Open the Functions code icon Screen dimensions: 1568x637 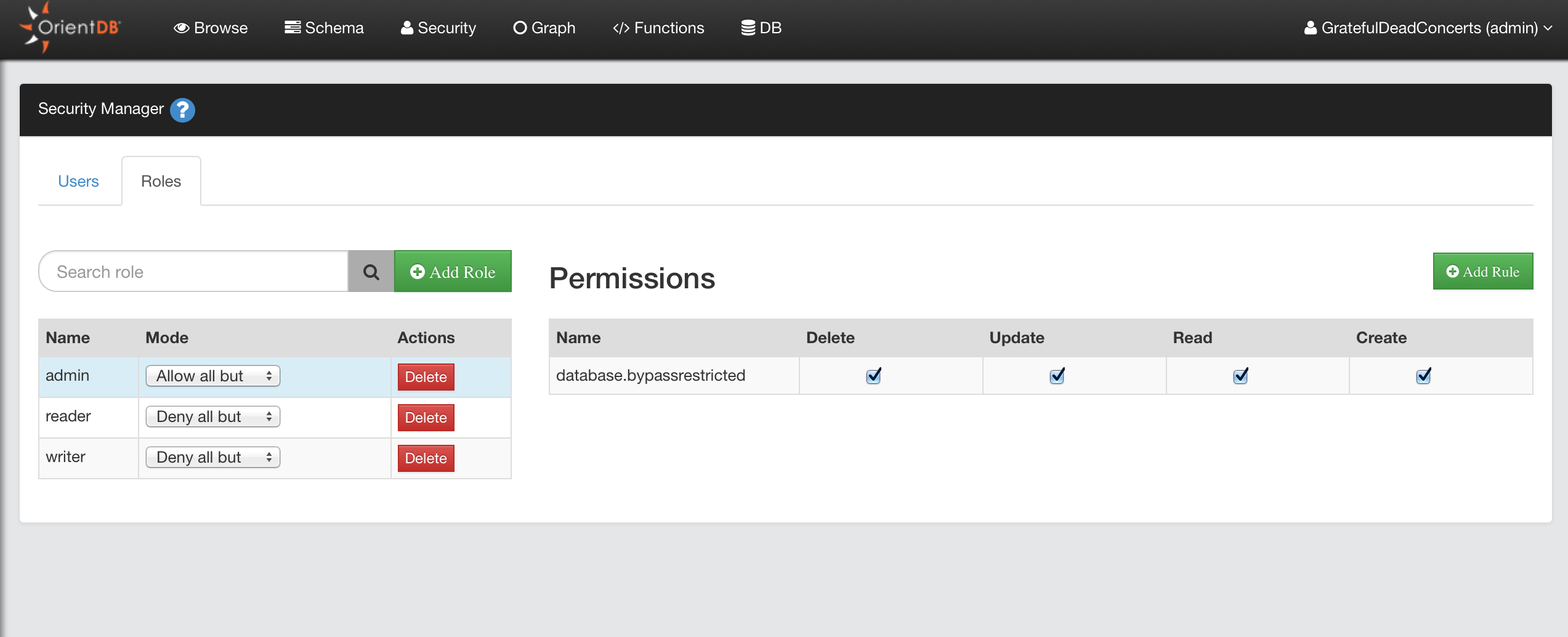tap(621, 28)
